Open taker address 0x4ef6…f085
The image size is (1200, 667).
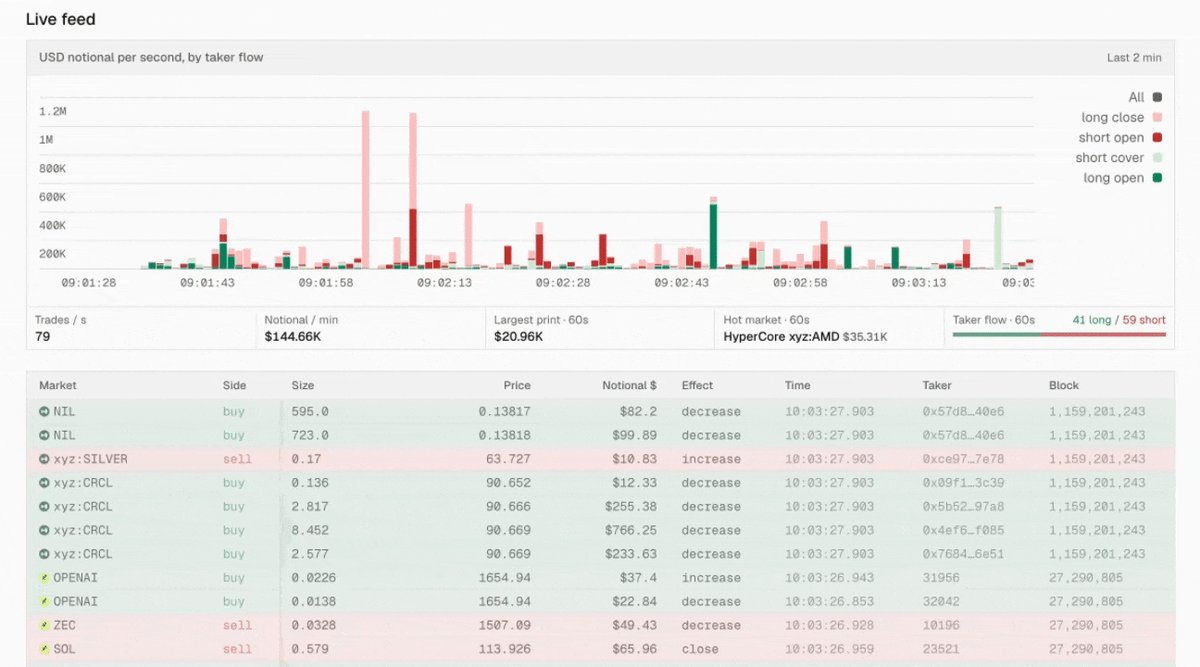click(962, 530)
